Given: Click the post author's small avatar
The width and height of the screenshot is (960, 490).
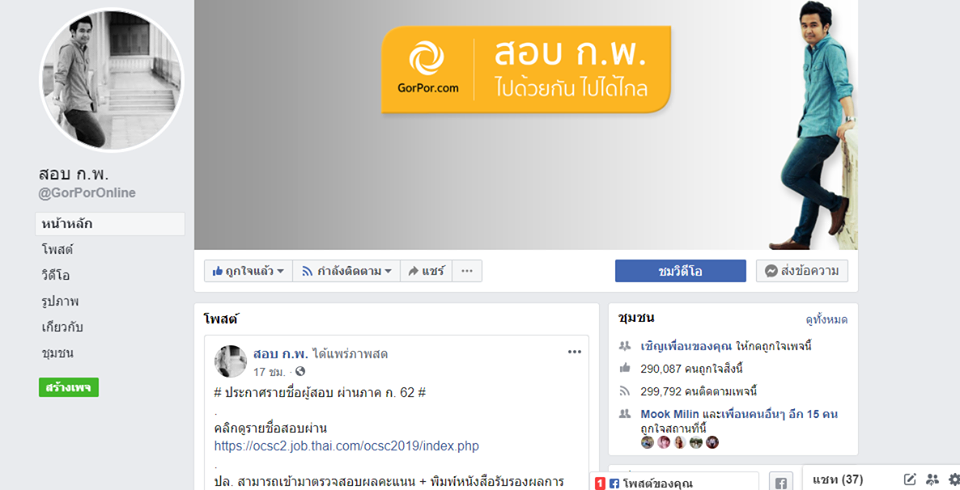Looking at the screenshot, I should click(230, 361).
